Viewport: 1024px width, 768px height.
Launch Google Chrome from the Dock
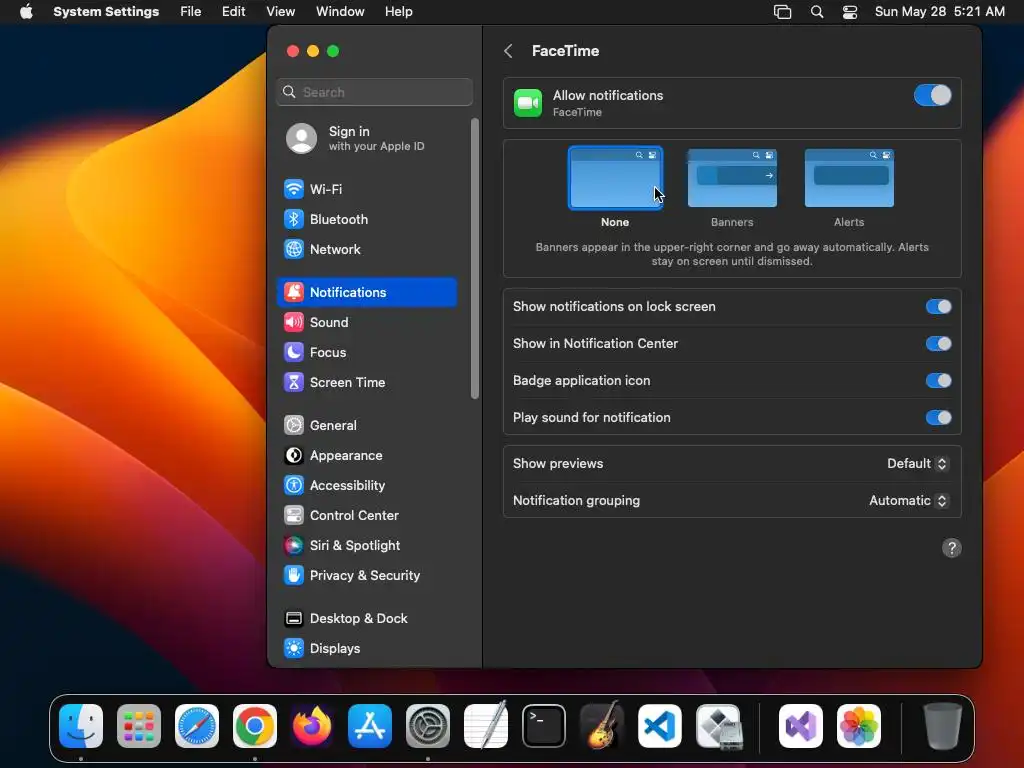pos(255,726)
